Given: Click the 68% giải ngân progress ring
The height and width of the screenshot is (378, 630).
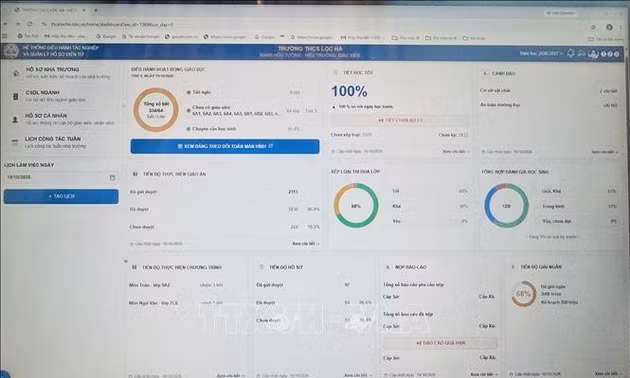Looking at the screenshot, I should 524,294.
